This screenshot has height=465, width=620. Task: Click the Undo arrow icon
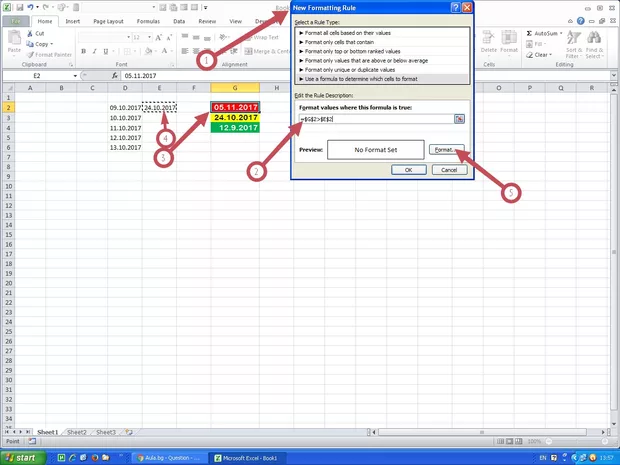(30, 7)
